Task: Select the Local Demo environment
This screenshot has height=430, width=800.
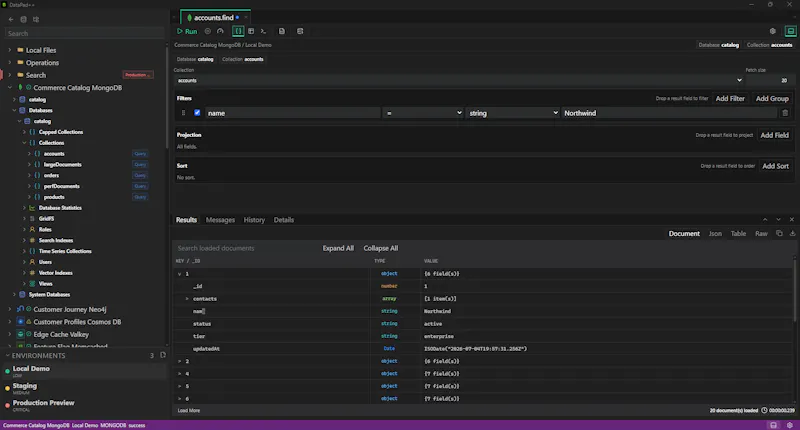Action: [x=84, y=371]
